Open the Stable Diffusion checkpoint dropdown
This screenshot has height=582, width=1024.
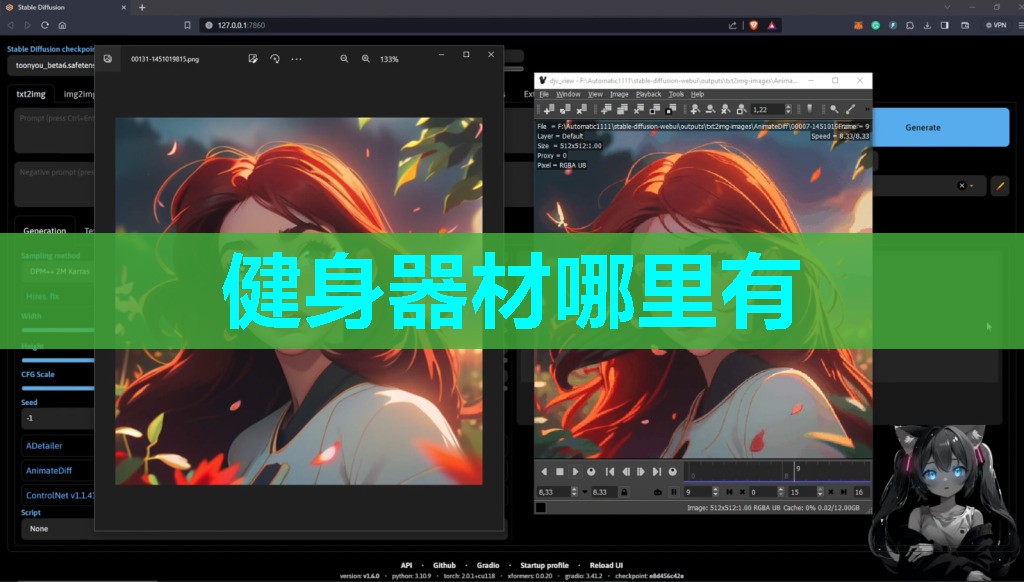(x=51, y=65)
